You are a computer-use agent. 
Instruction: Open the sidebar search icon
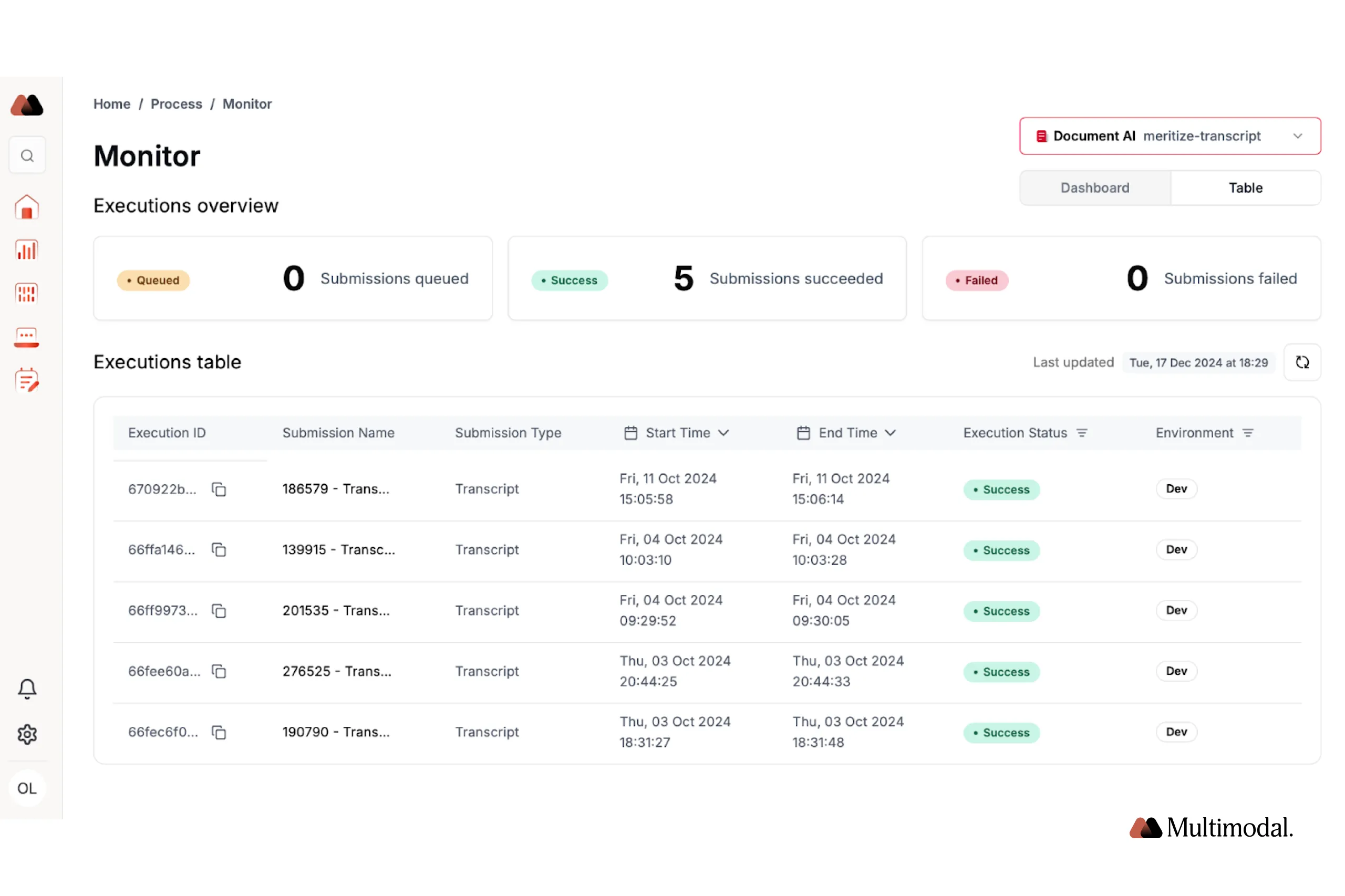(x=27, y=155)
